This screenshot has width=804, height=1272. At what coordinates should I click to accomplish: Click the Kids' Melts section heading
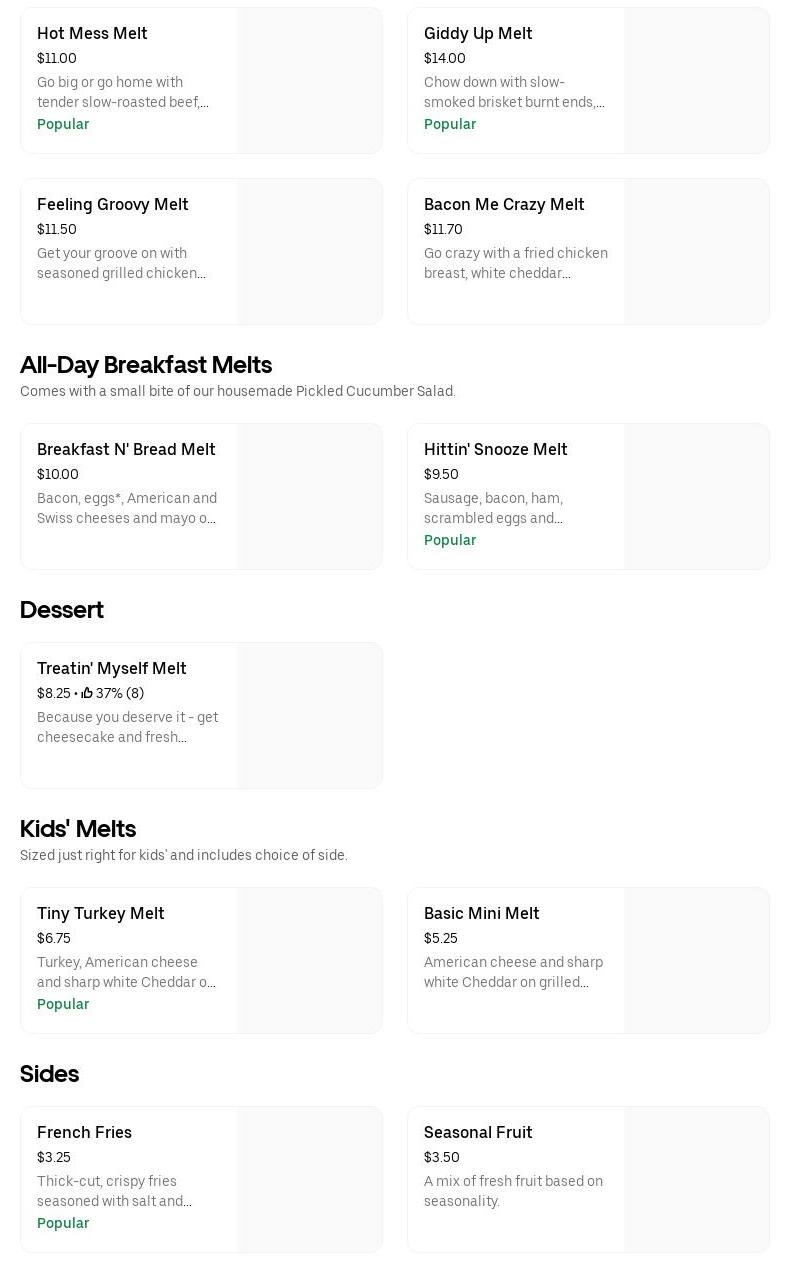(78, 829)
